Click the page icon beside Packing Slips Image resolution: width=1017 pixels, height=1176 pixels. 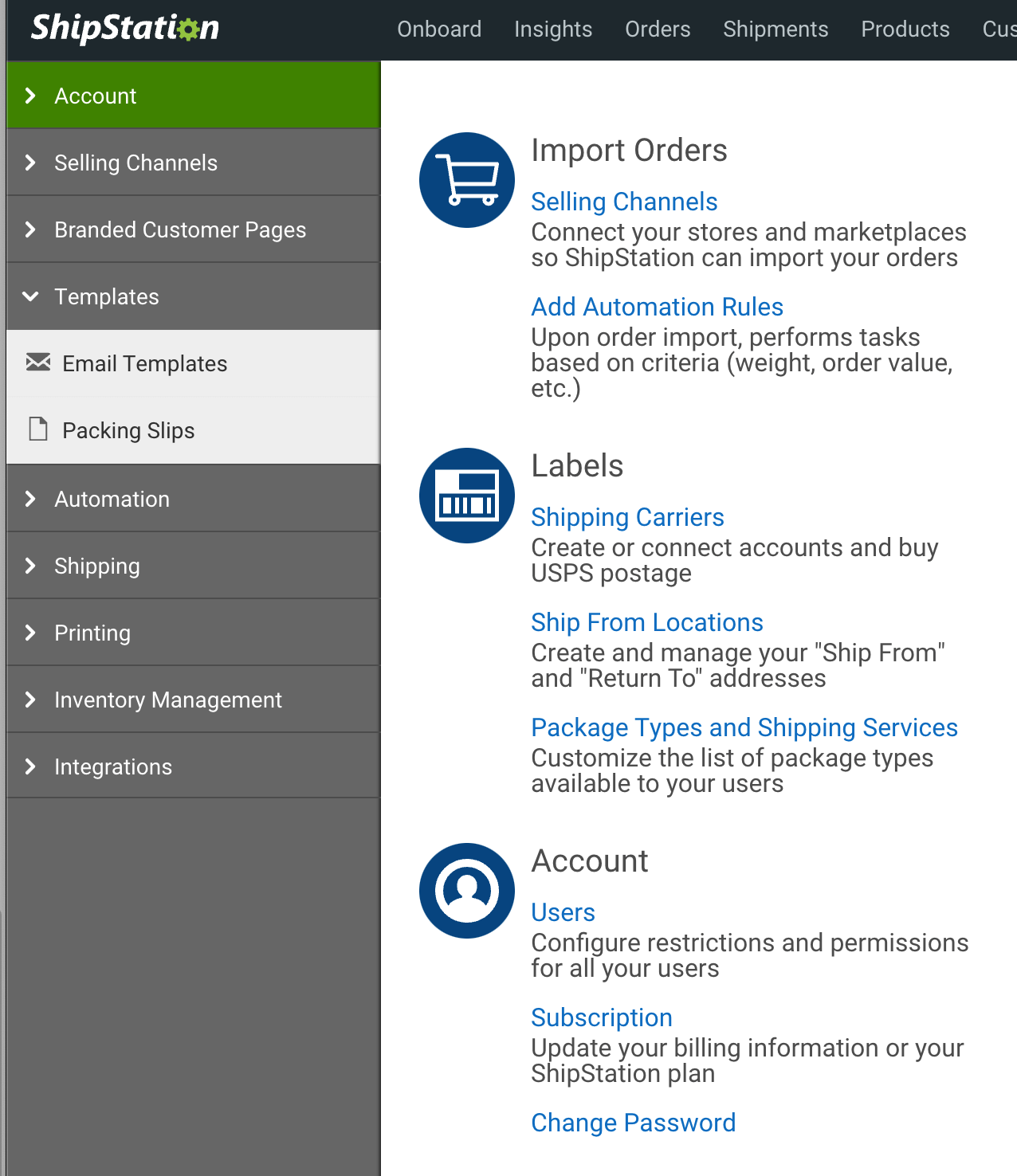click(37, 429)
